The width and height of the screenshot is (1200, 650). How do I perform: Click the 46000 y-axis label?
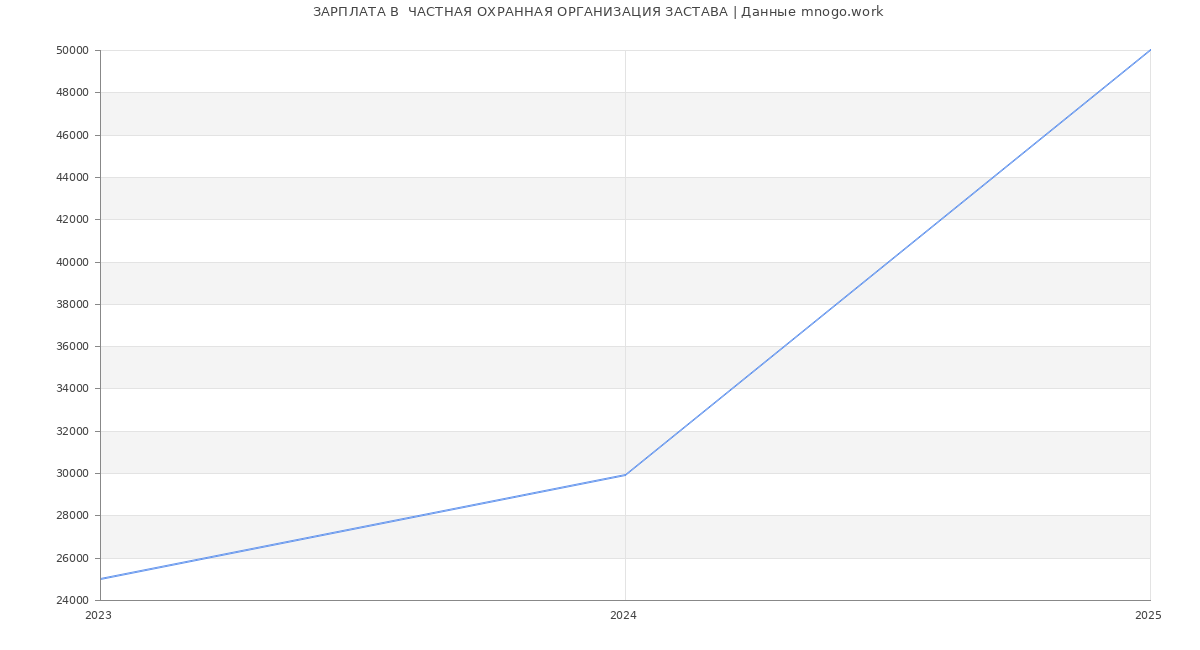coord(73,135)
